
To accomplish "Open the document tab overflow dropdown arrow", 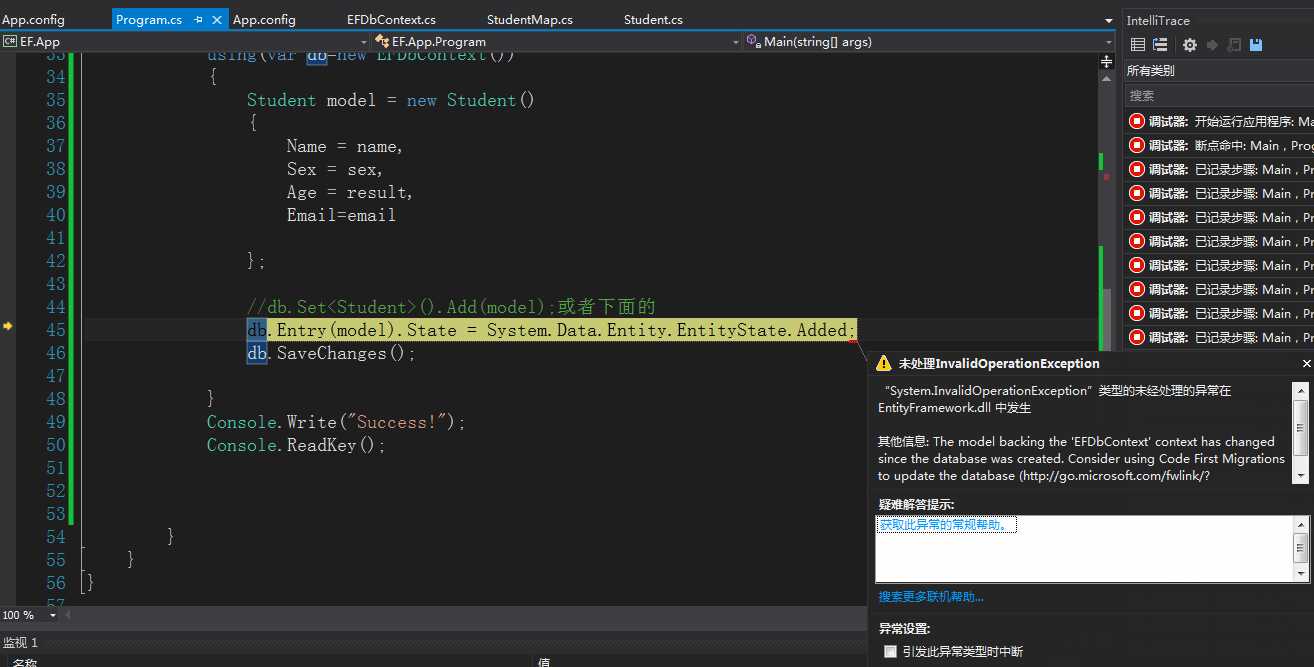I will point(1108,21).
